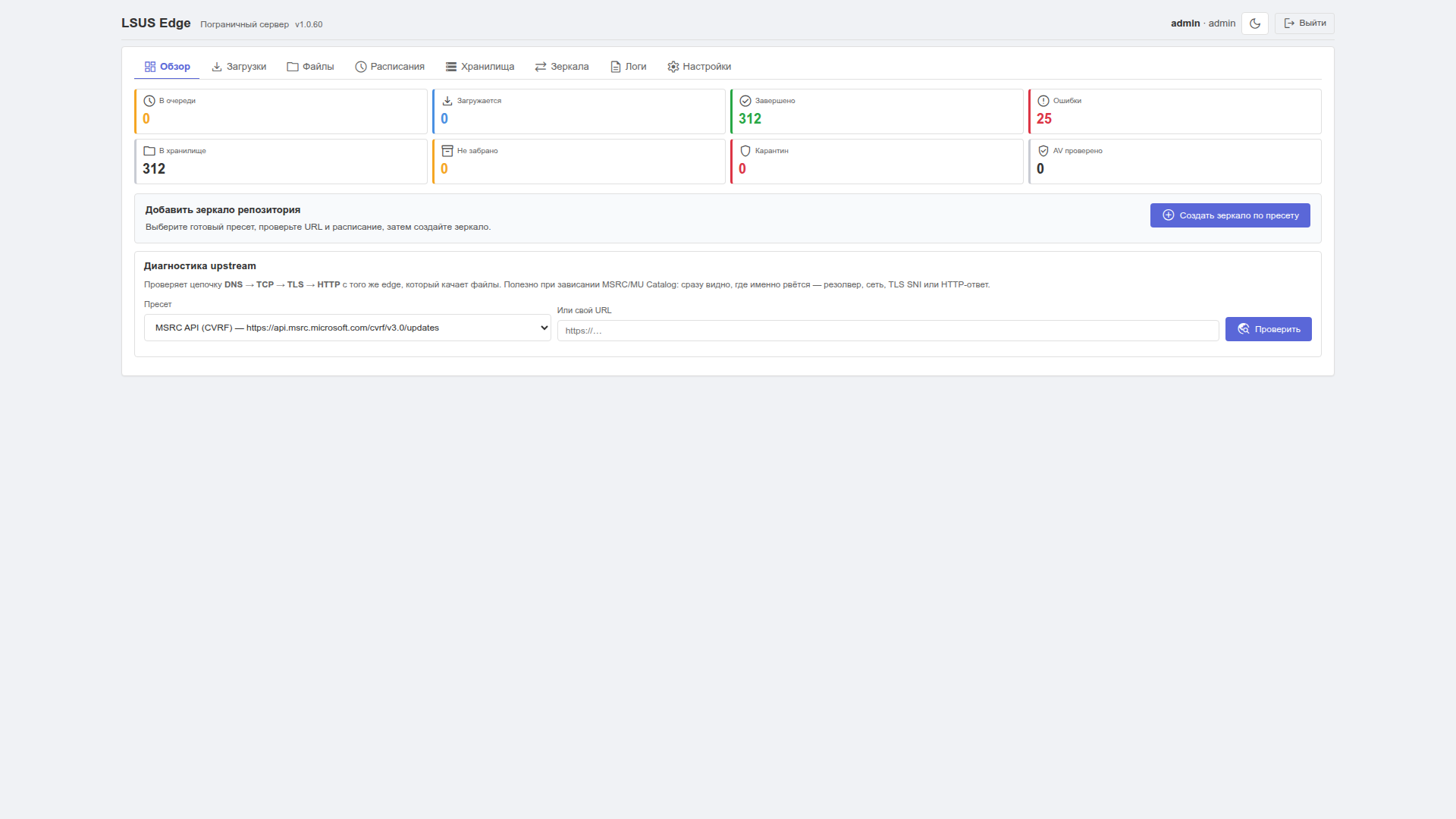Go to the Расписания tab
This screenshot has height=819, width=1456.
(x=390, y=67)
